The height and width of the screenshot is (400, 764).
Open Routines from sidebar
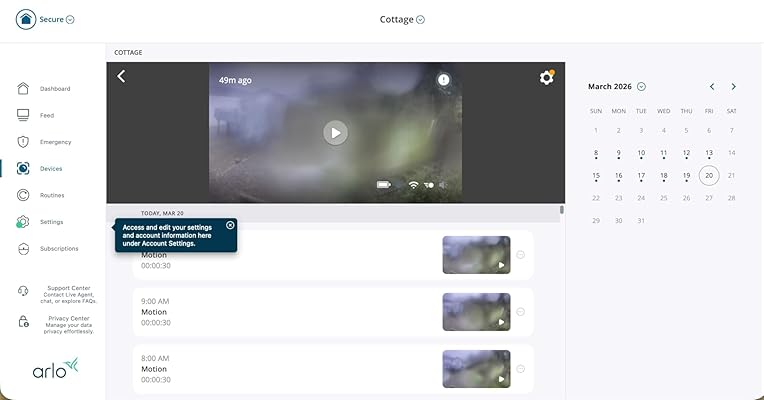(x=52, y=195)
